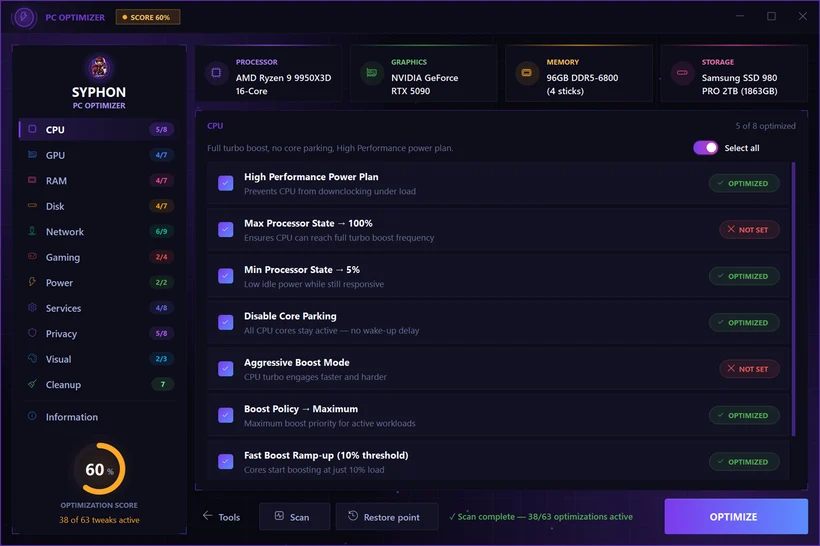Screen dimensions: 820x546
Task: Click the back arrow icon beside Tools
Action: [208, 516]
